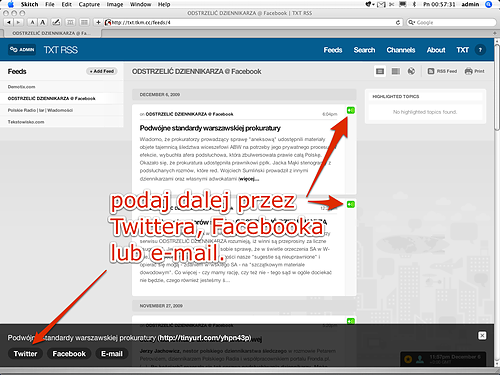Screen dimensions: 500x375
Task: Go forward with the browser forward arrow
Action: (x=18, y=22)
